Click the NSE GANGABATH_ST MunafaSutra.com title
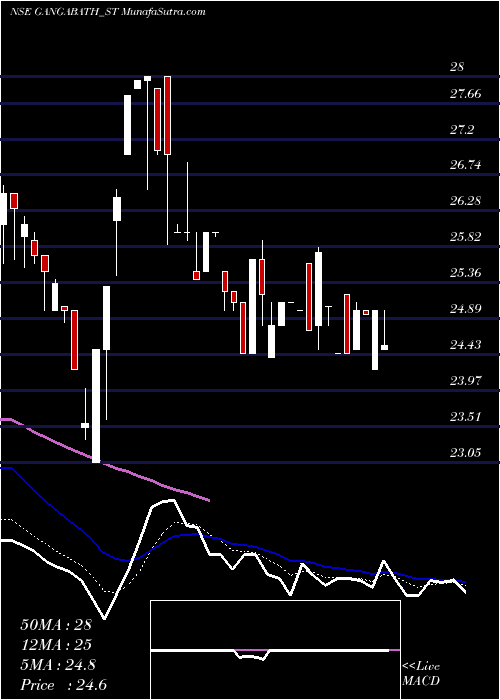 pyautogui.click(x=108, y=12)
